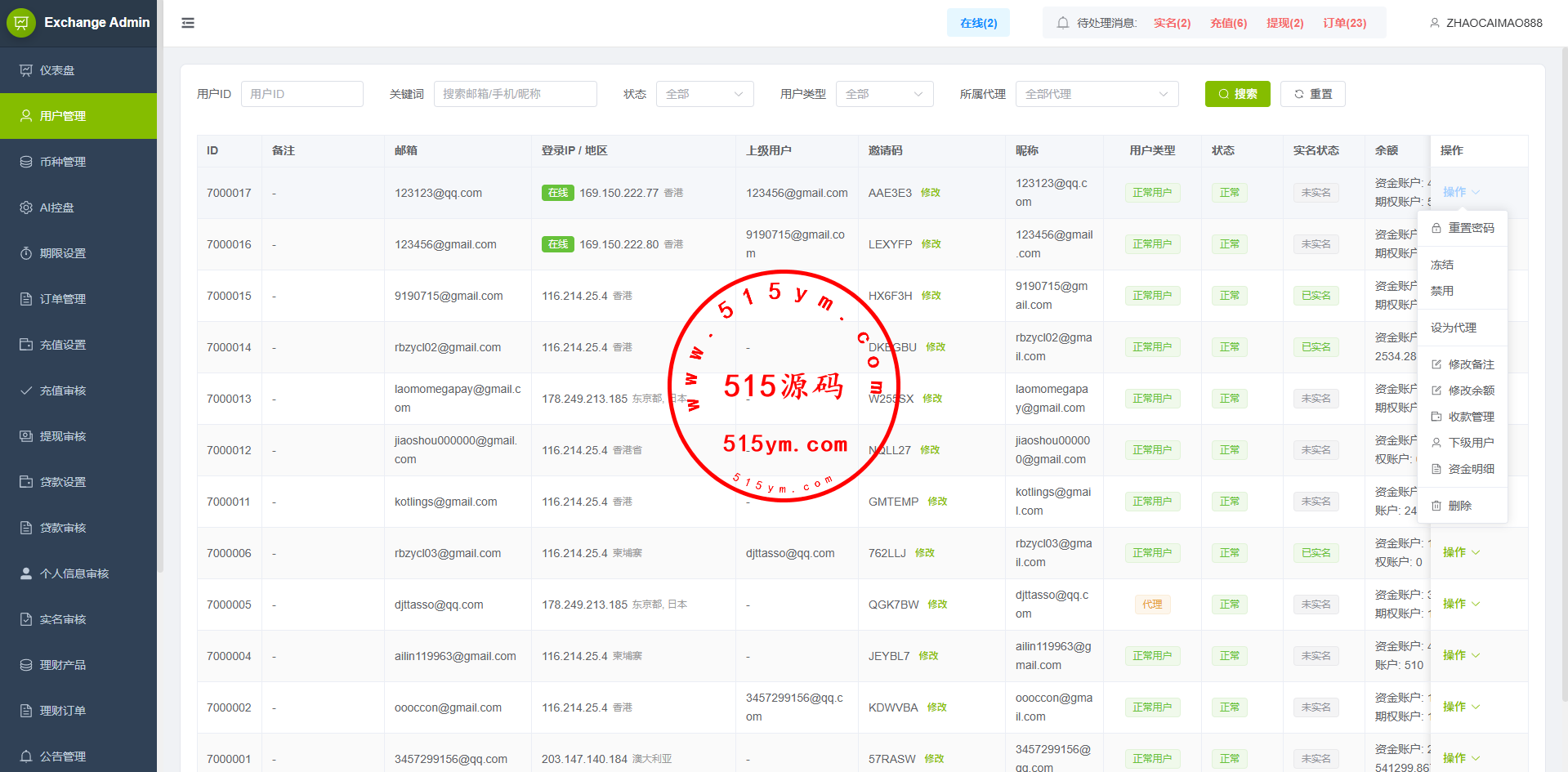The width and height of the screenshot is (1568, 772).
Task: Click the 关键词 search input field
Action: 515,94
